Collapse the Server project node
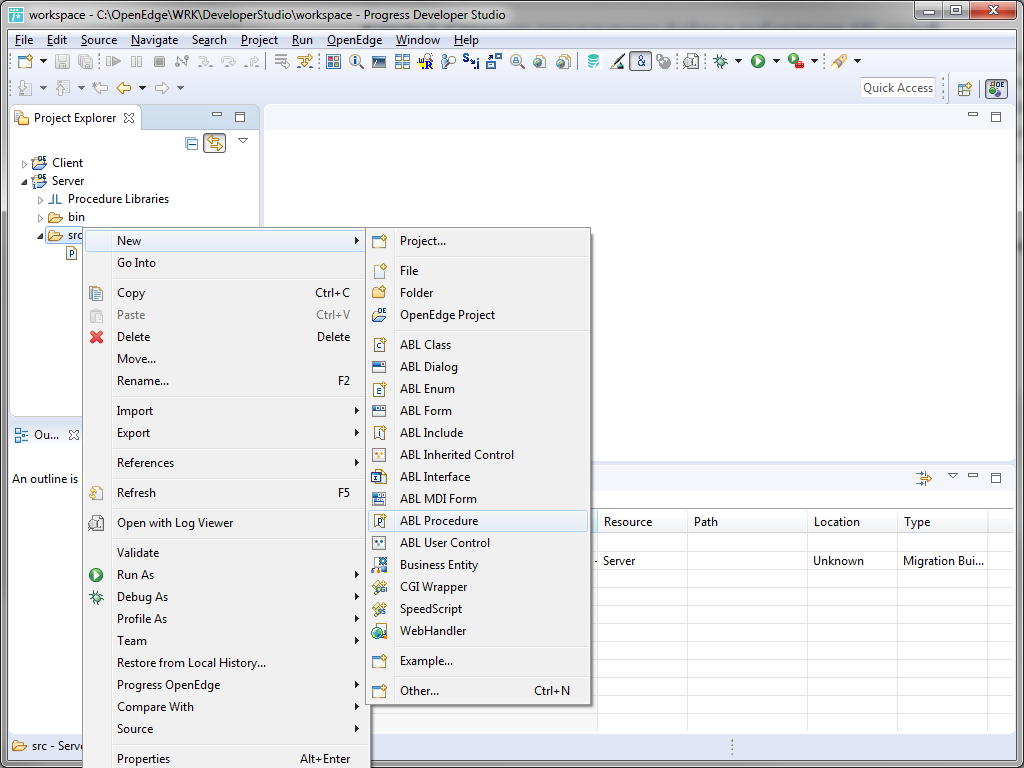This screenshot has width=1024, height=768. 25,182
